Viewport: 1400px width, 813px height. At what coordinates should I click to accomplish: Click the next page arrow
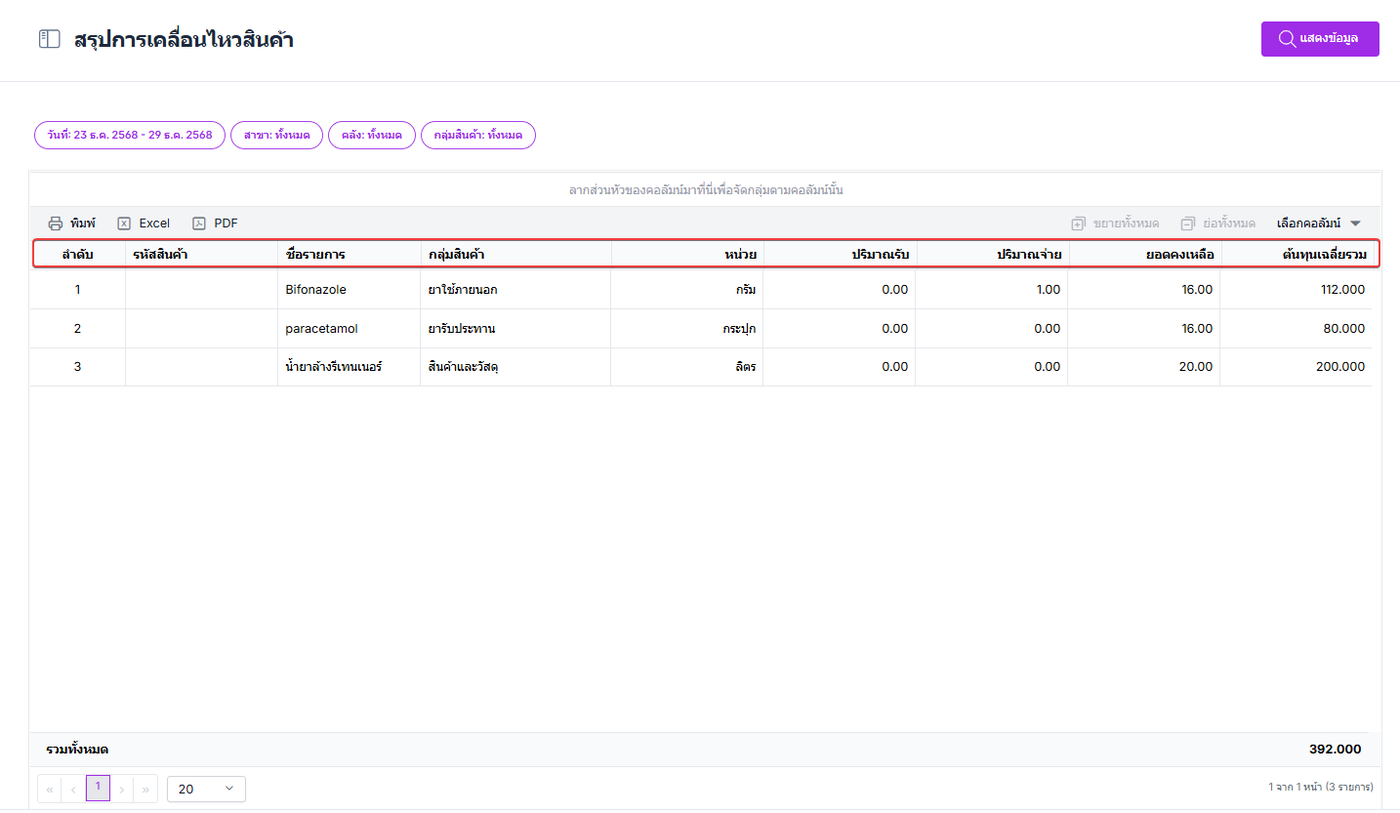[122, 789]
